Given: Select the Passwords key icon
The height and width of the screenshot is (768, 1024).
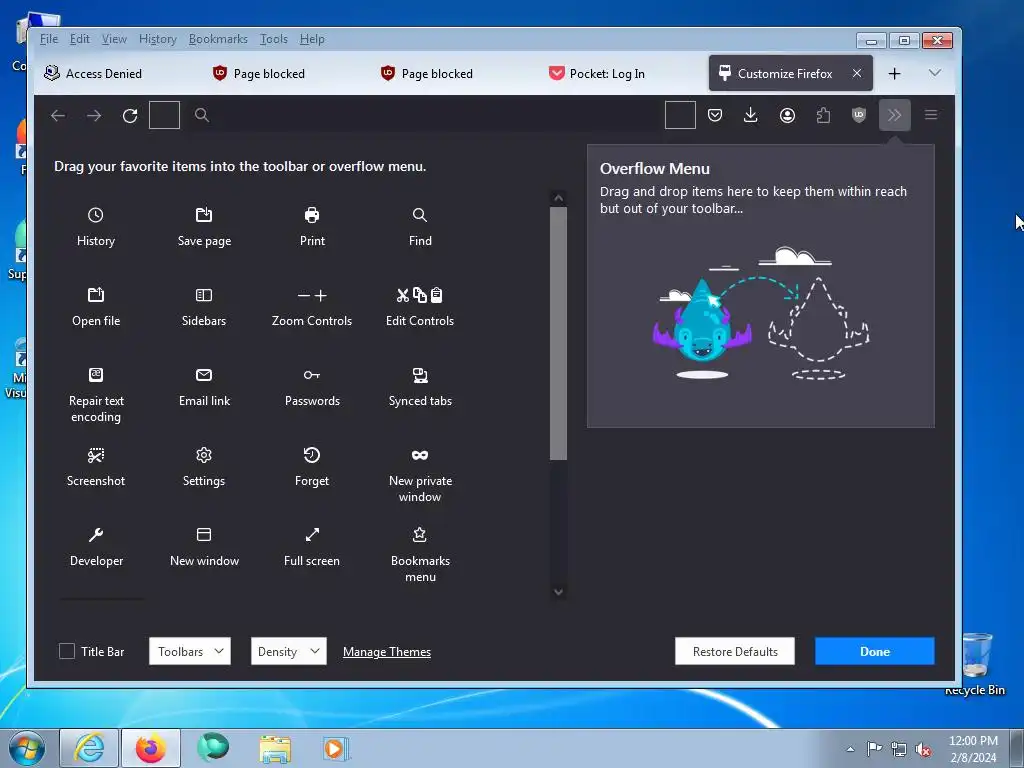Looking at the screenshot, I should tap(312, 375).
